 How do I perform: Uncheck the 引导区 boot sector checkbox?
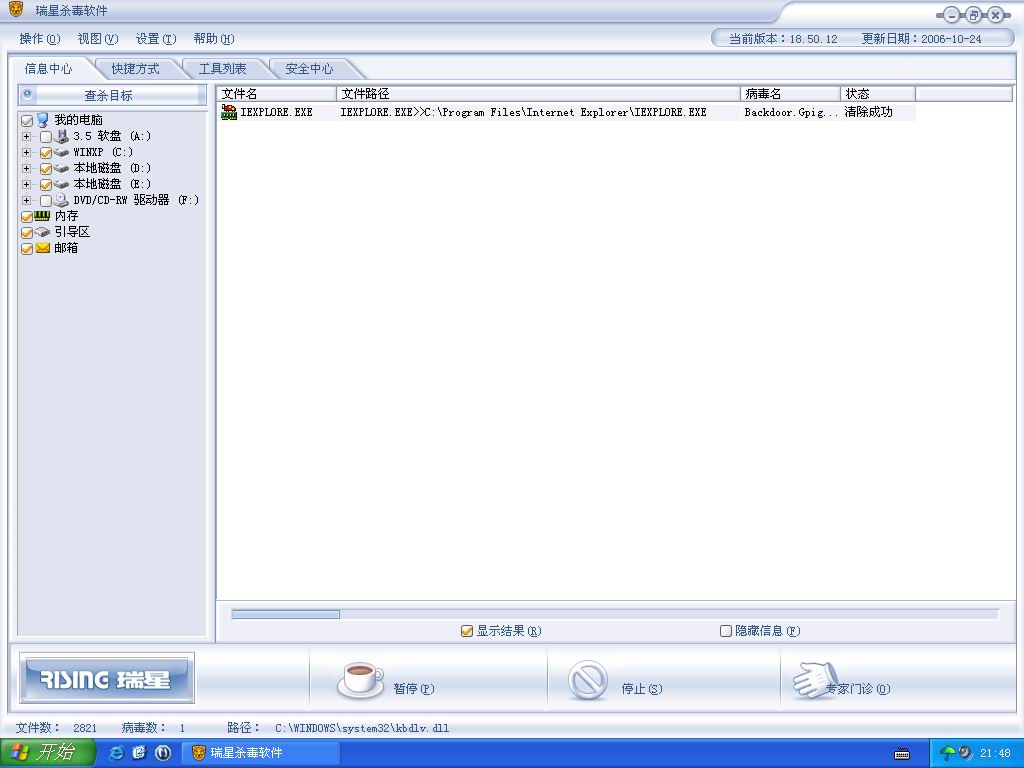pyautogui.click(x=27, y=232)
